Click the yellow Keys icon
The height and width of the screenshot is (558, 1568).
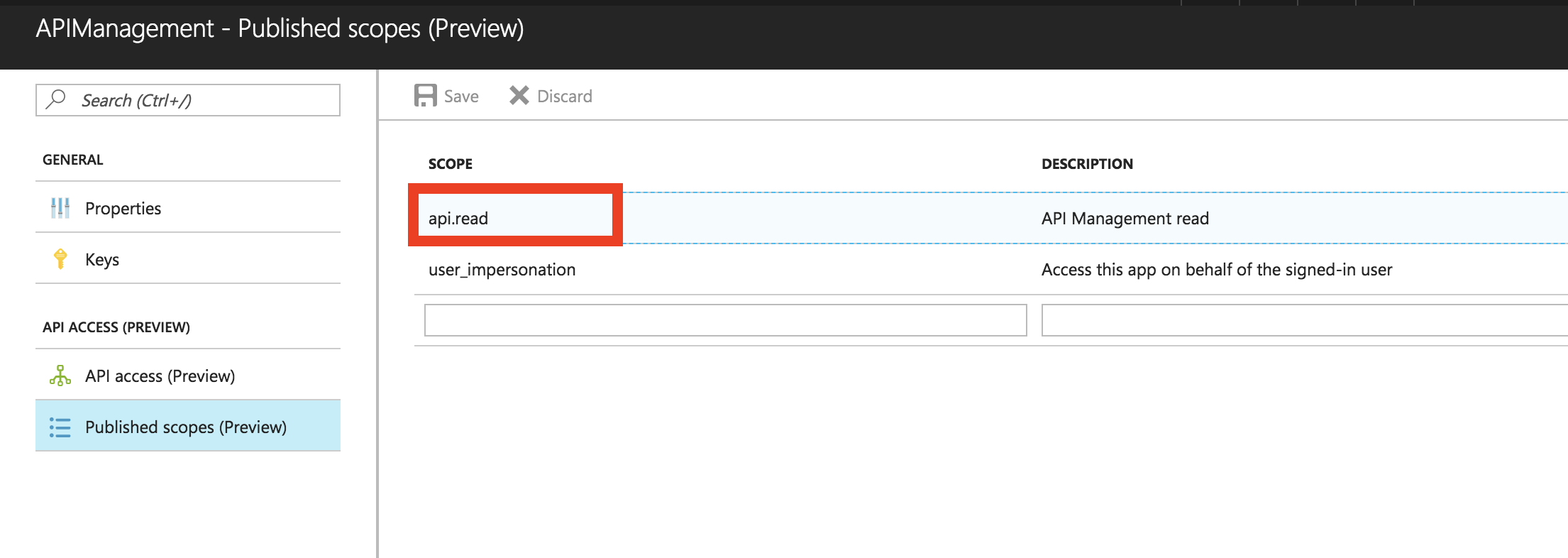(60, 259)
